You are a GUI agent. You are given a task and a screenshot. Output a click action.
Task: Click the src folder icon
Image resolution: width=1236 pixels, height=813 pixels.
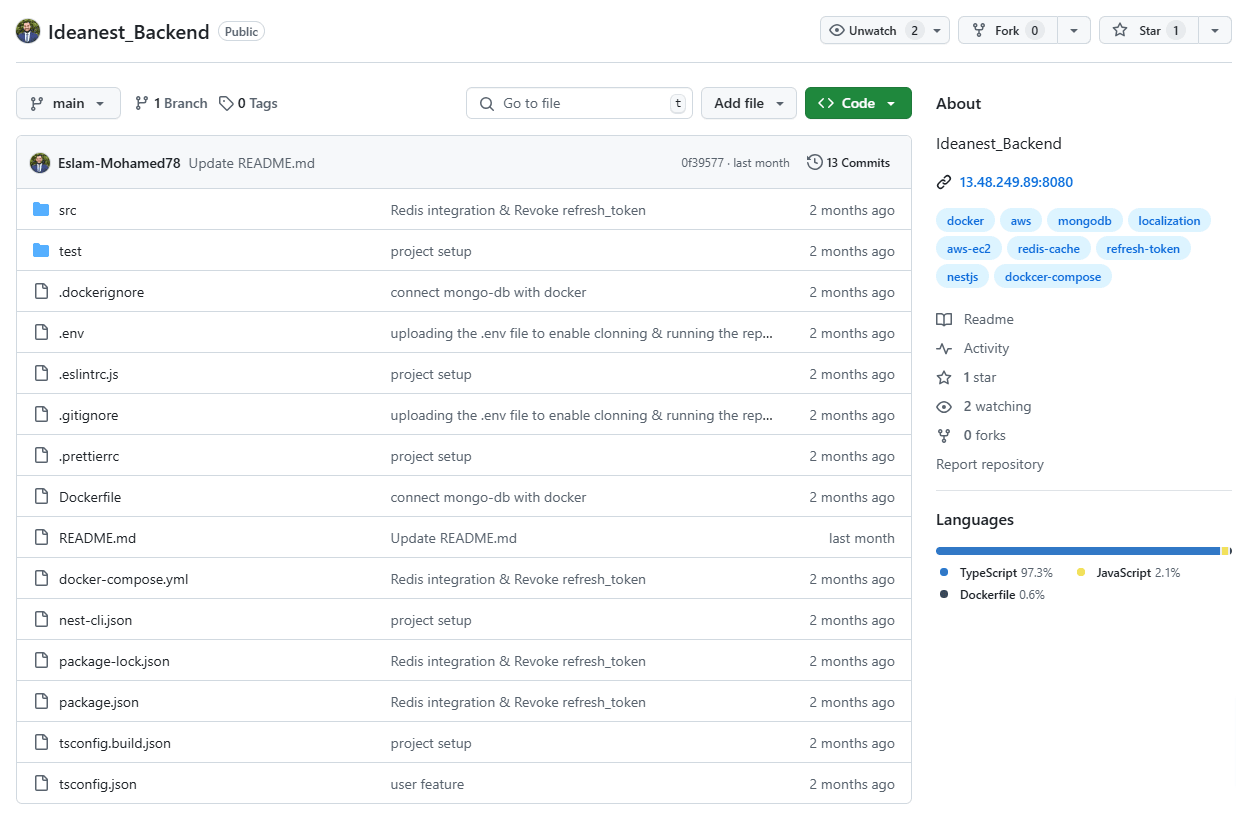click(41, 210)
